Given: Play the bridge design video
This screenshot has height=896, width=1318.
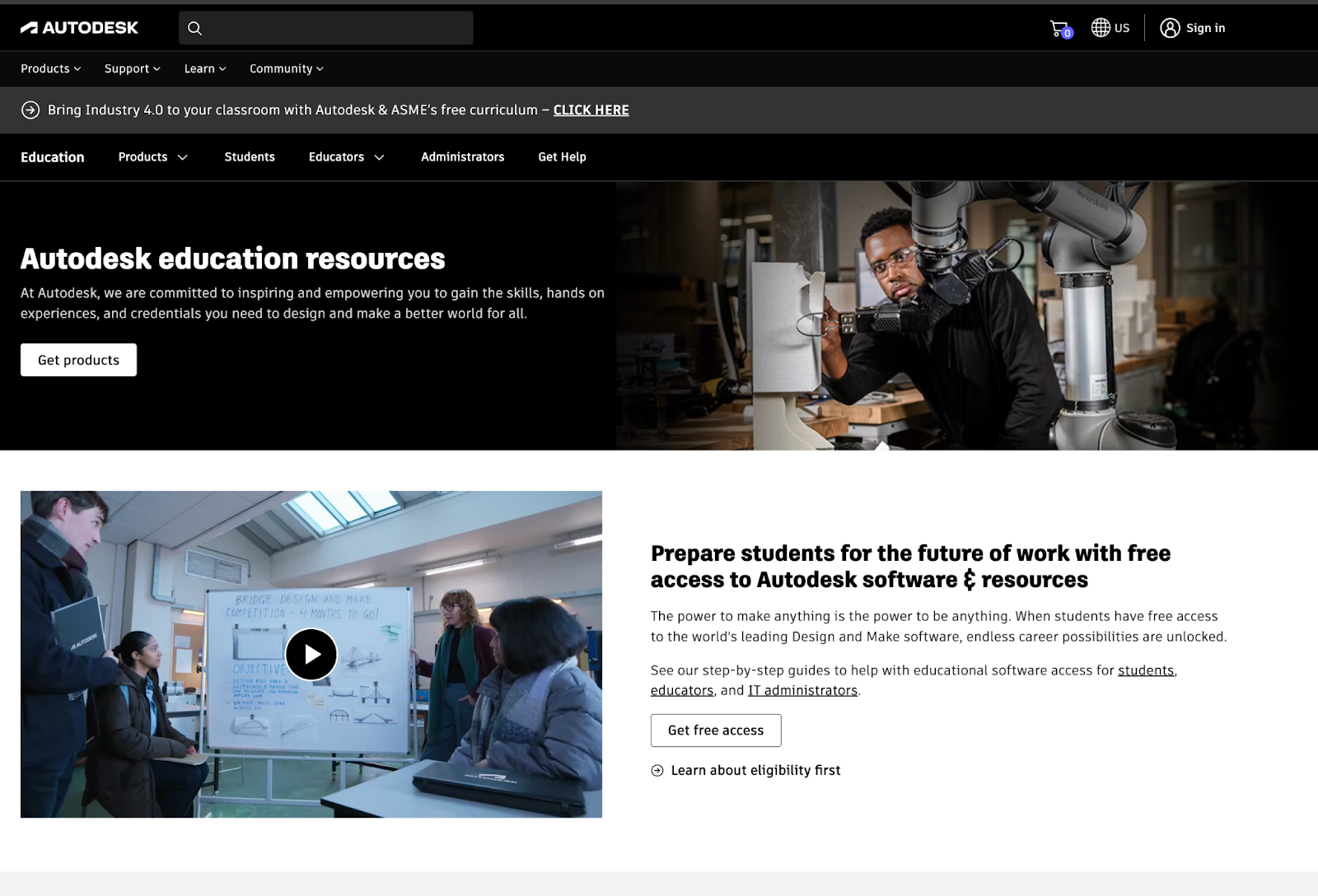Looking at the screenshot, I should tap(311, 654).
